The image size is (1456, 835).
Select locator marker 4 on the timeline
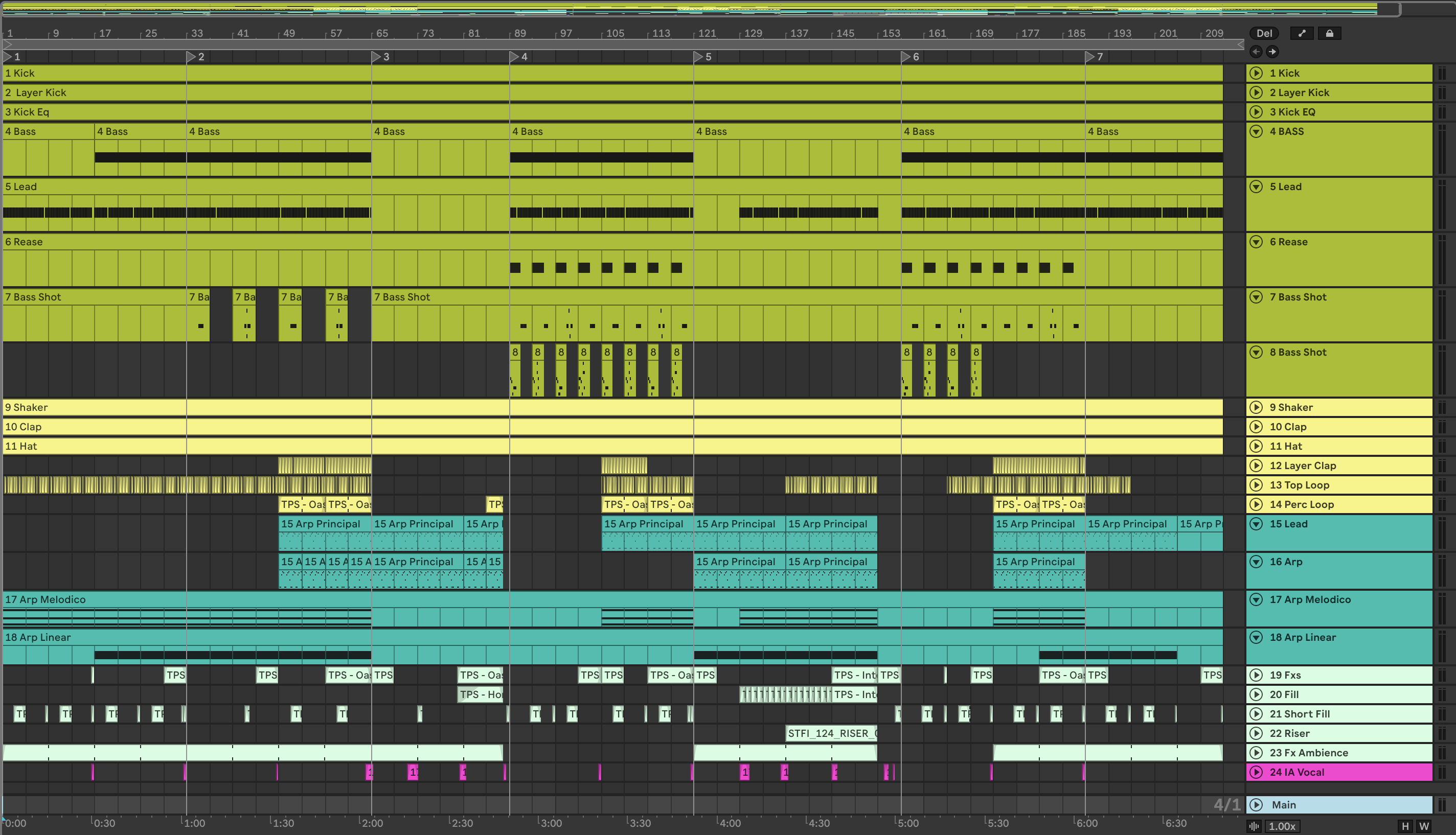(515, 57)
